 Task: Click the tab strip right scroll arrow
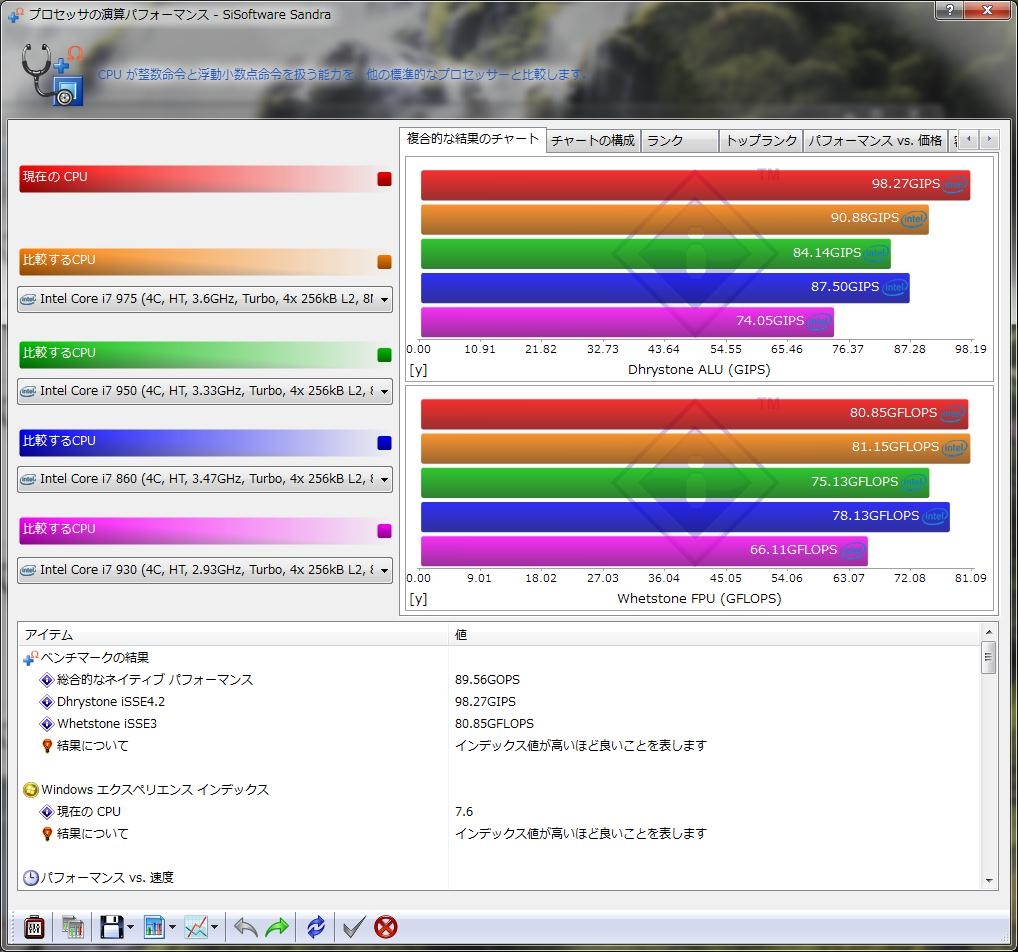click(x=989, y=139)
